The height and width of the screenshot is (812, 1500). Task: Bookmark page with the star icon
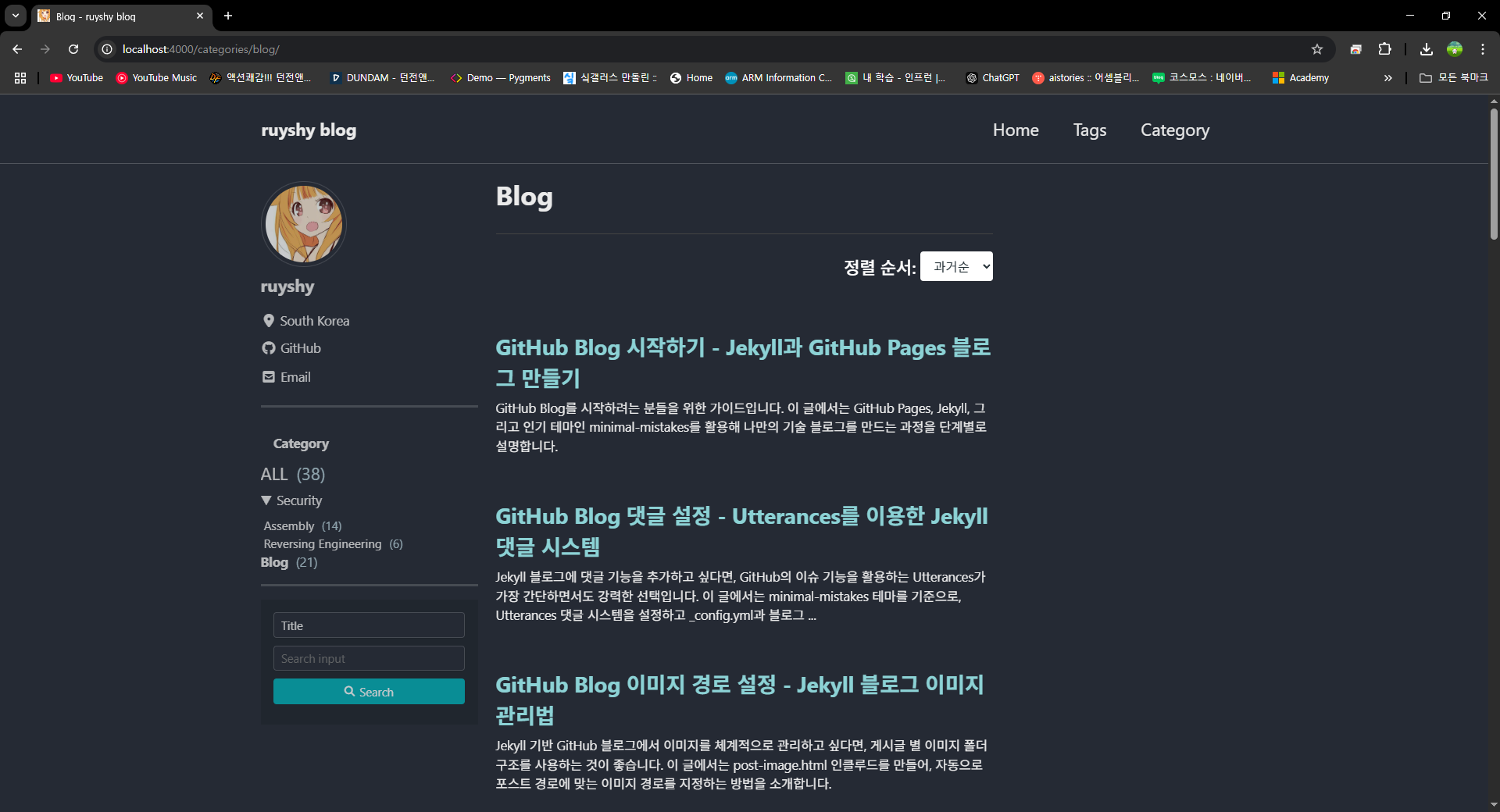(1317, 49)
